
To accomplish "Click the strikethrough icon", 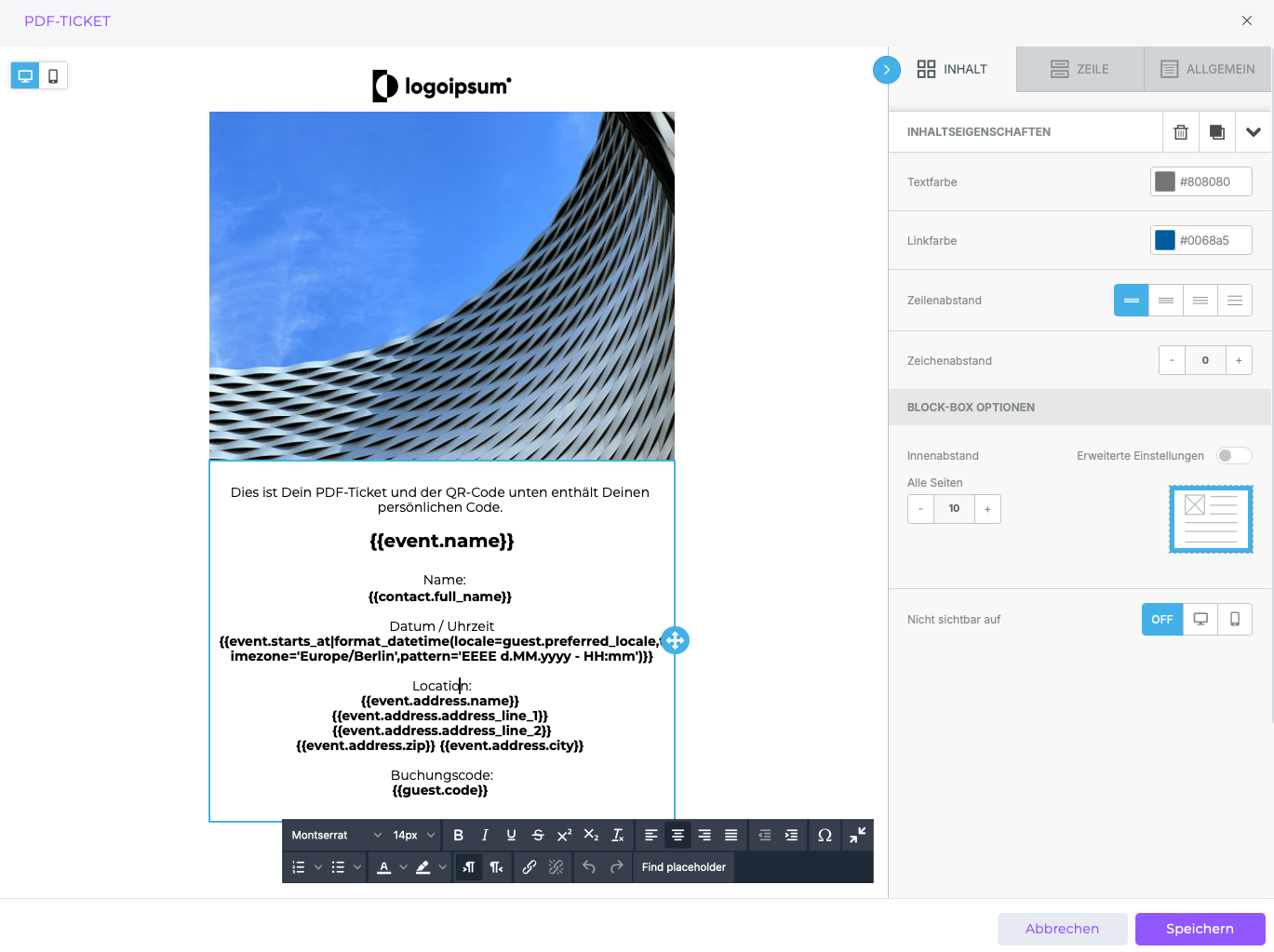I will point(538,836).
